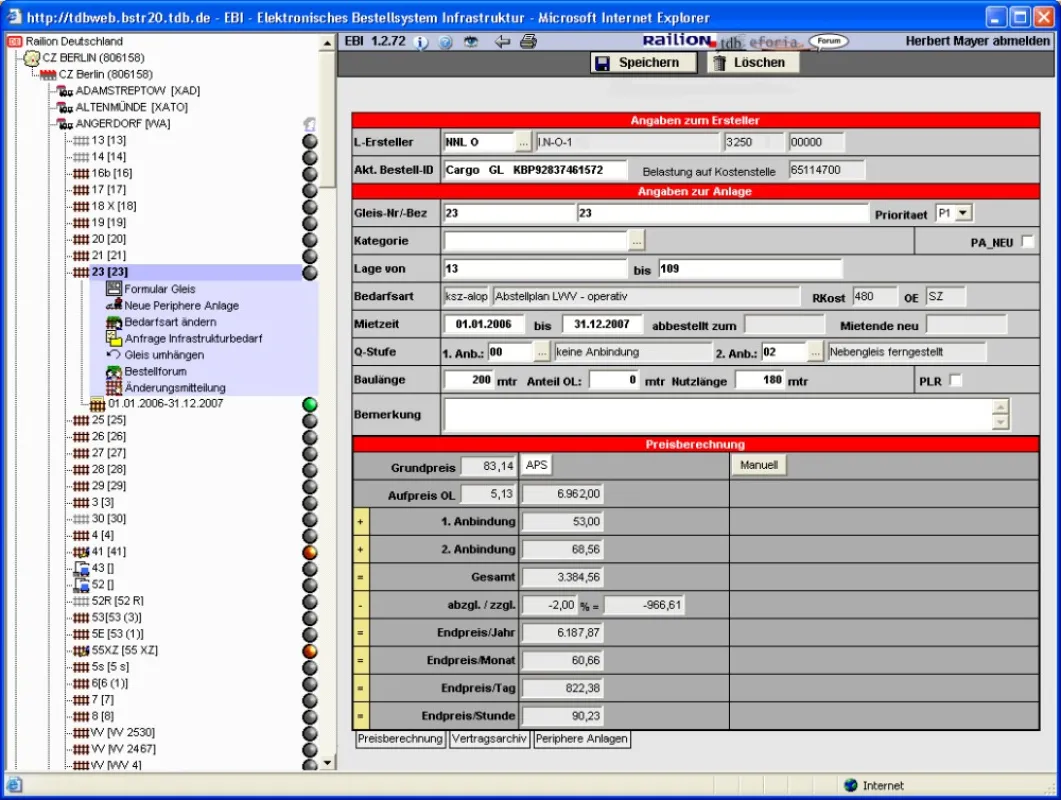Image resolution: width=1061 pixels, height=800 pixels.
Task: Click the Lage von input field
Action: point(535,269)
